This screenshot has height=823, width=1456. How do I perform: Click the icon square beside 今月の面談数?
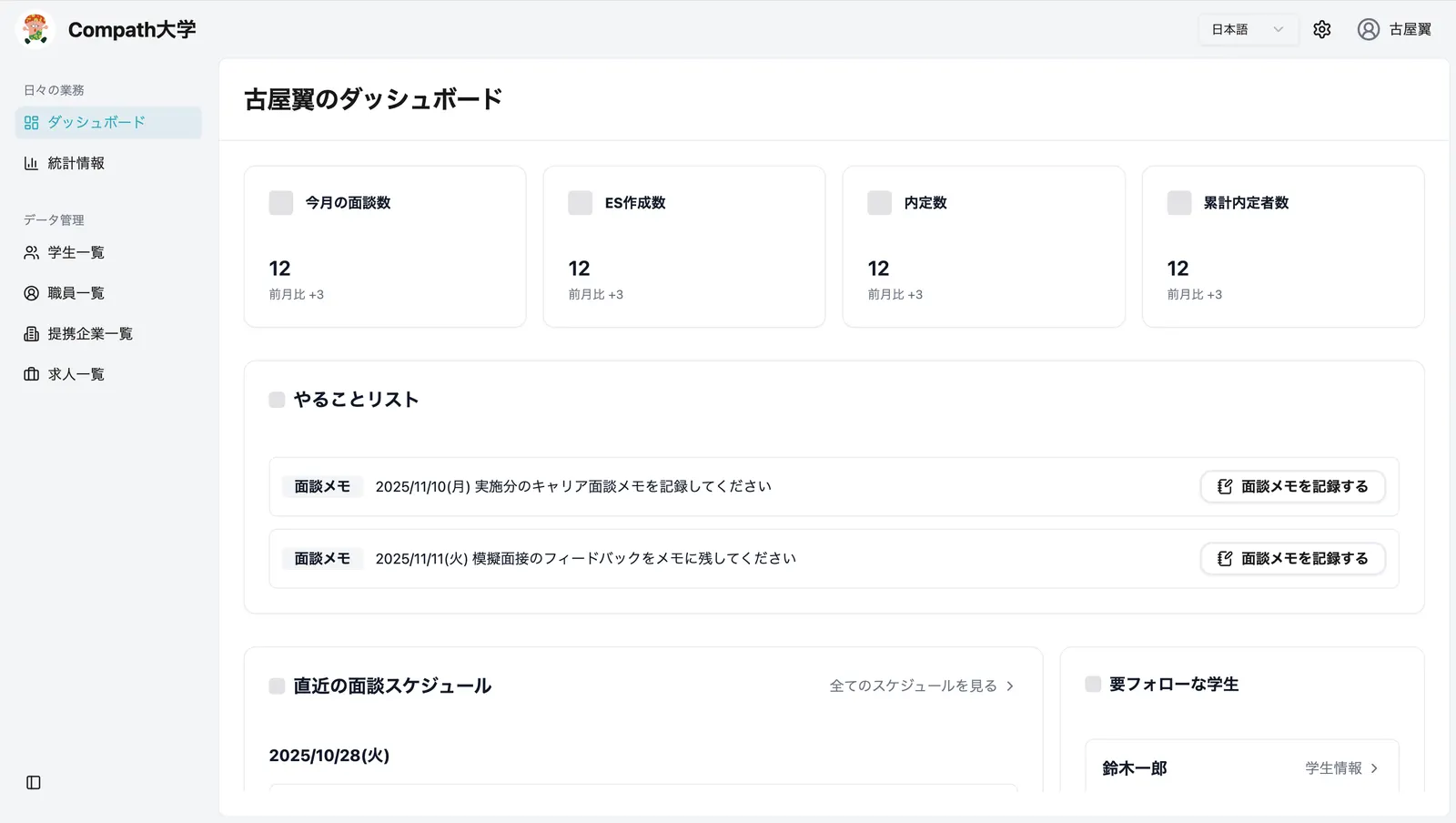[281, 203]
